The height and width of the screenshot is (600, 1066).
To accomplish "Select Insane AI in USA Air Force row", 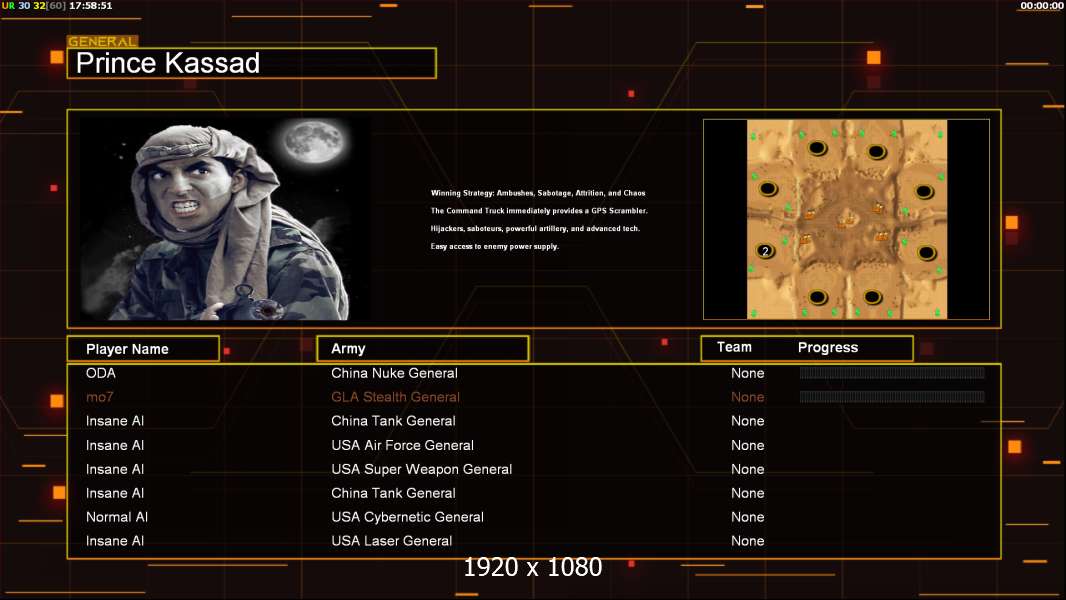I will (115, 445).
